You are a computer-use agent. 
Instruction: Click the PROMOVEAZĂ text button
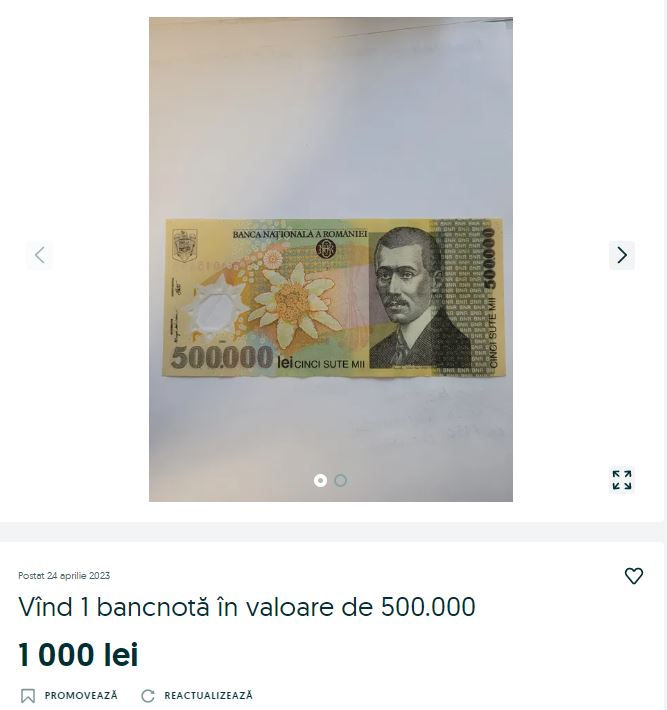point(81,695)
